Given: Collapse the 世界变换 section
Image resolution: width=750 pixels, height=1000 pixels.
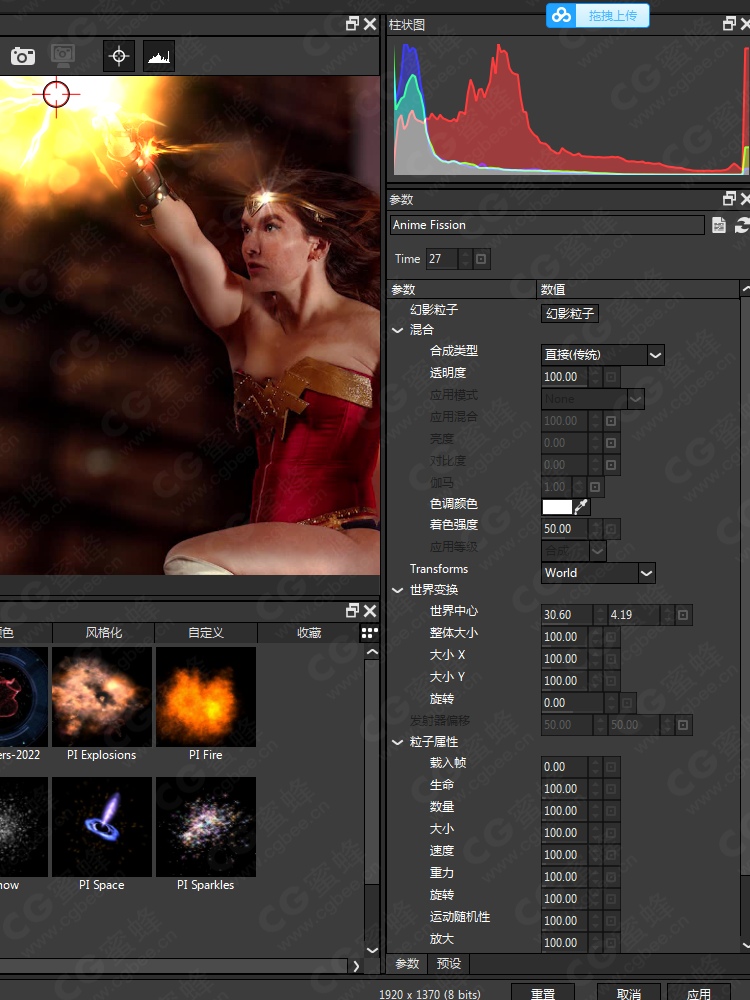Looking at the screenshot, I should (x=398, y=591).
